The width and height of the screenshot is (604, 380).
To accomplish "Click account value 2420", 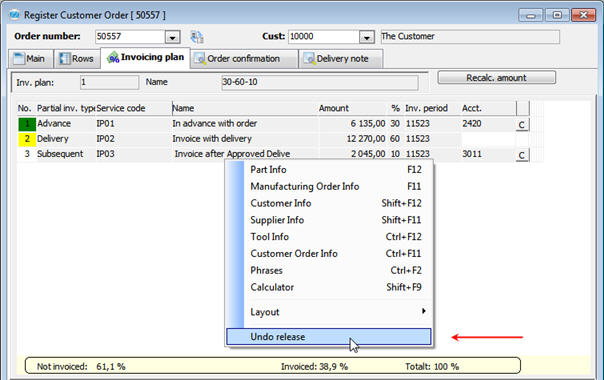I will click(x=471, y=124).
